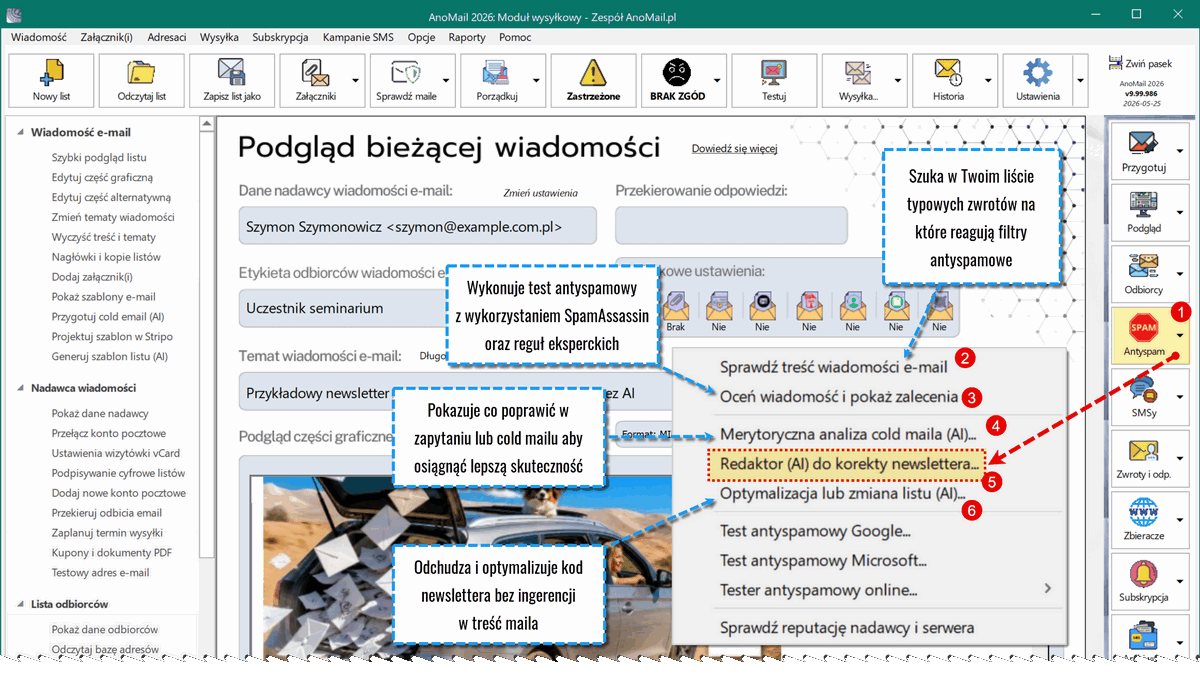Select the Subskrypcja bell icon in sidebar
The image size is (1200, 680).
pyautogui.click(x=1143, y=575)
